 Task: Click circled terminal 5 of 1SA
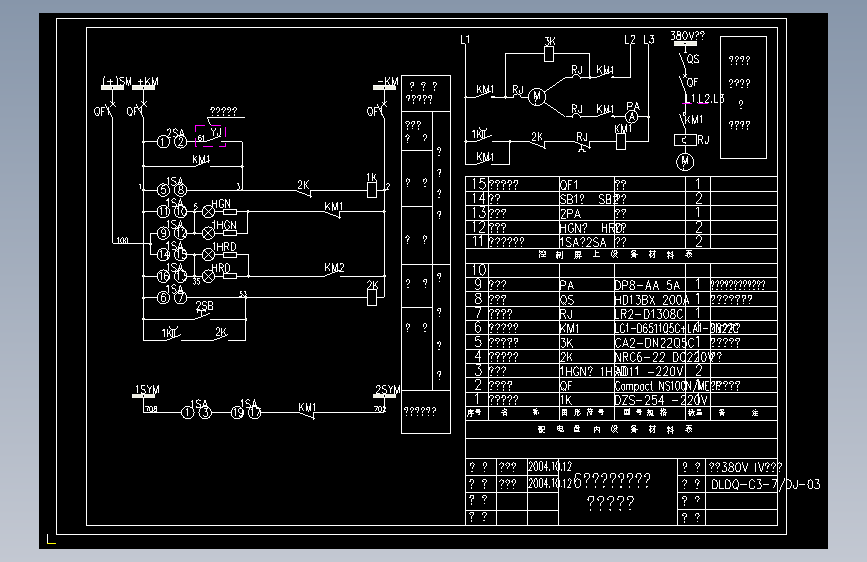(x=163, y=190)
